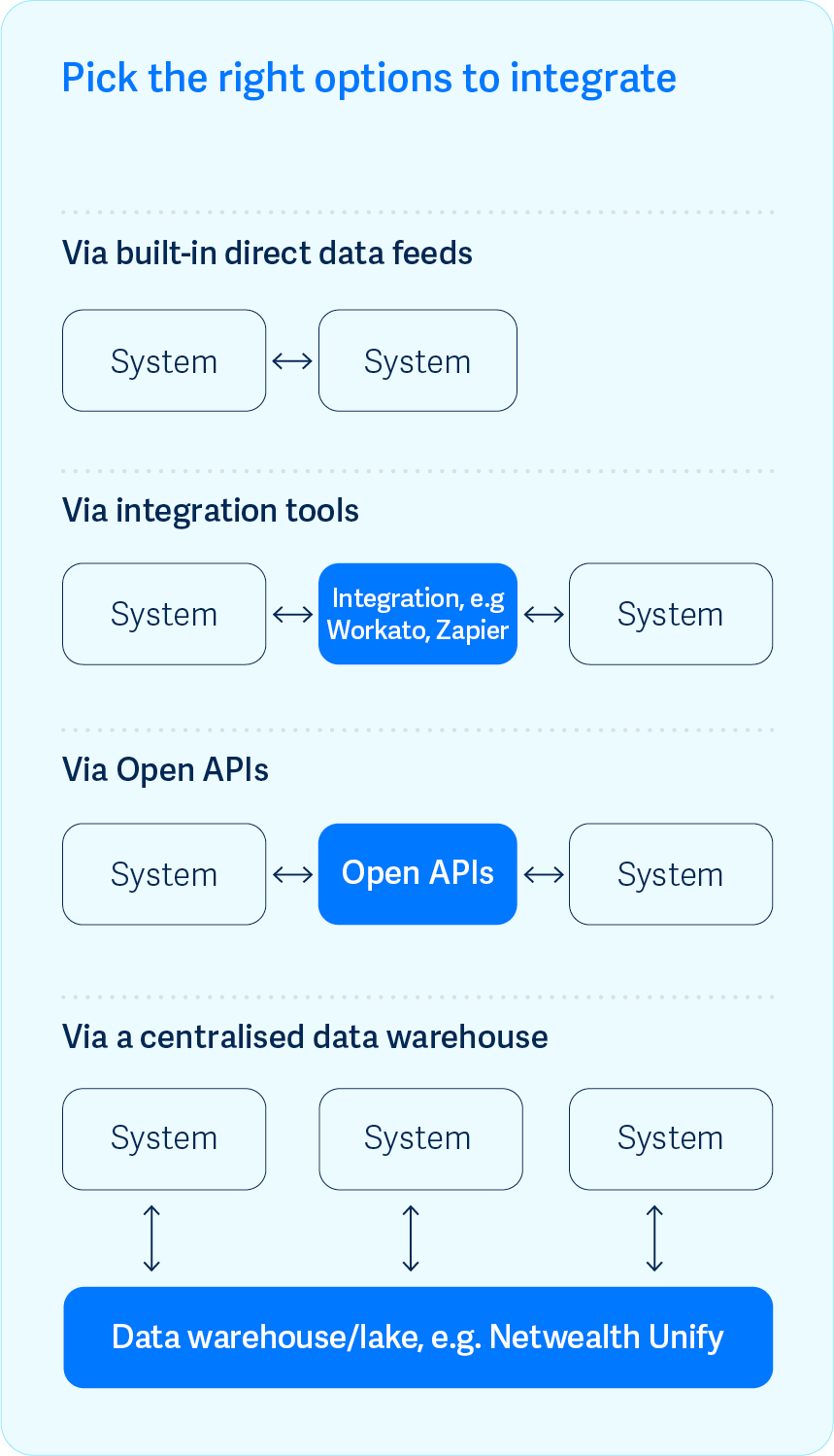The height and width of the screenshot is (1456, 834).
Task: Click the right System box in the Open APIs row
Action: (x=670, y=874)
